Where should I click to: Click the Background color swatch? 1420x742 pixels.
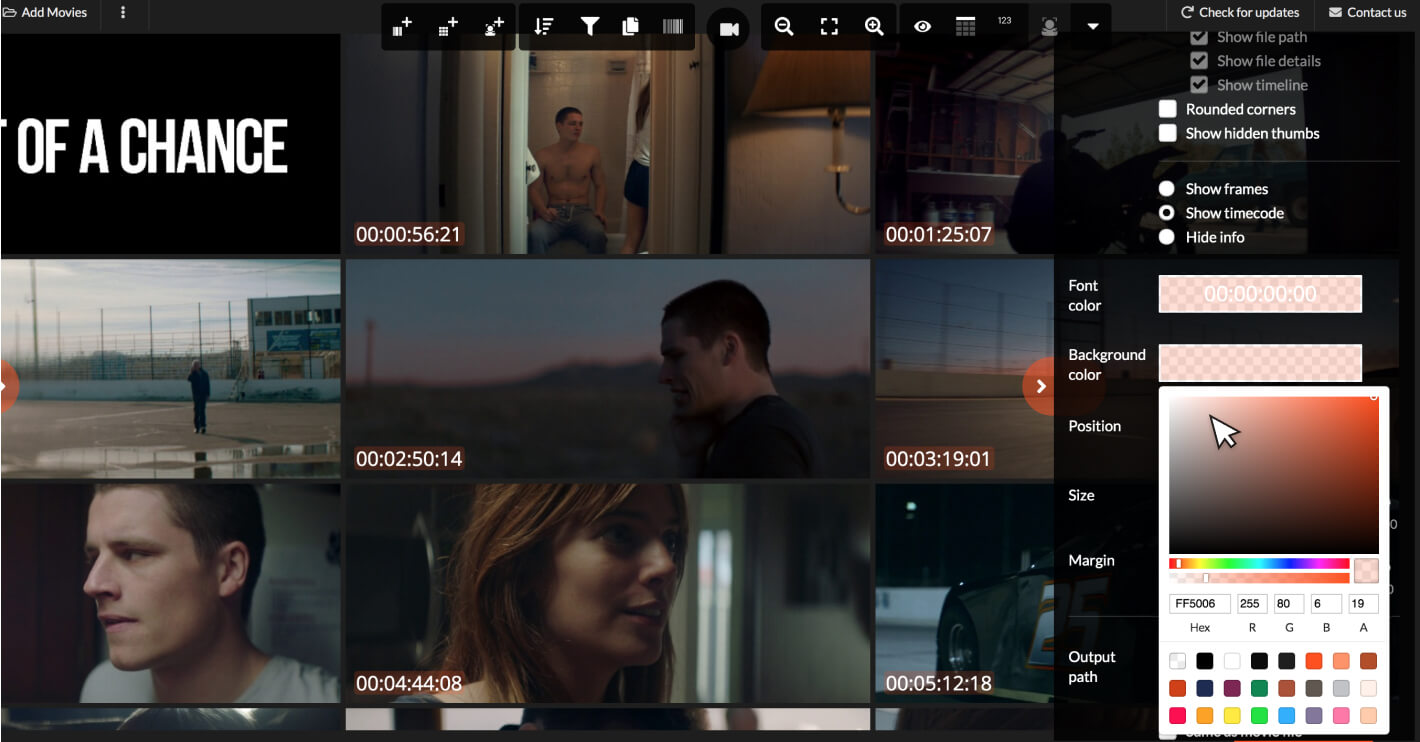point(1260,363)
